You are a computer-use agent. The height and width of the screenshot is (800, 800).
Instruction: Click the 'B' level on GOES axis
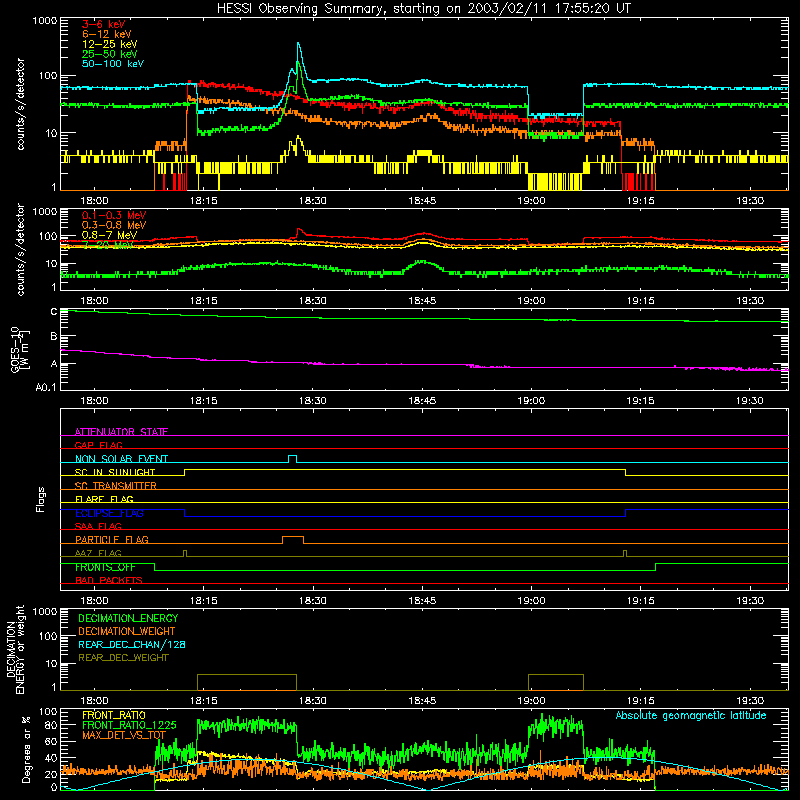point(54,336)
